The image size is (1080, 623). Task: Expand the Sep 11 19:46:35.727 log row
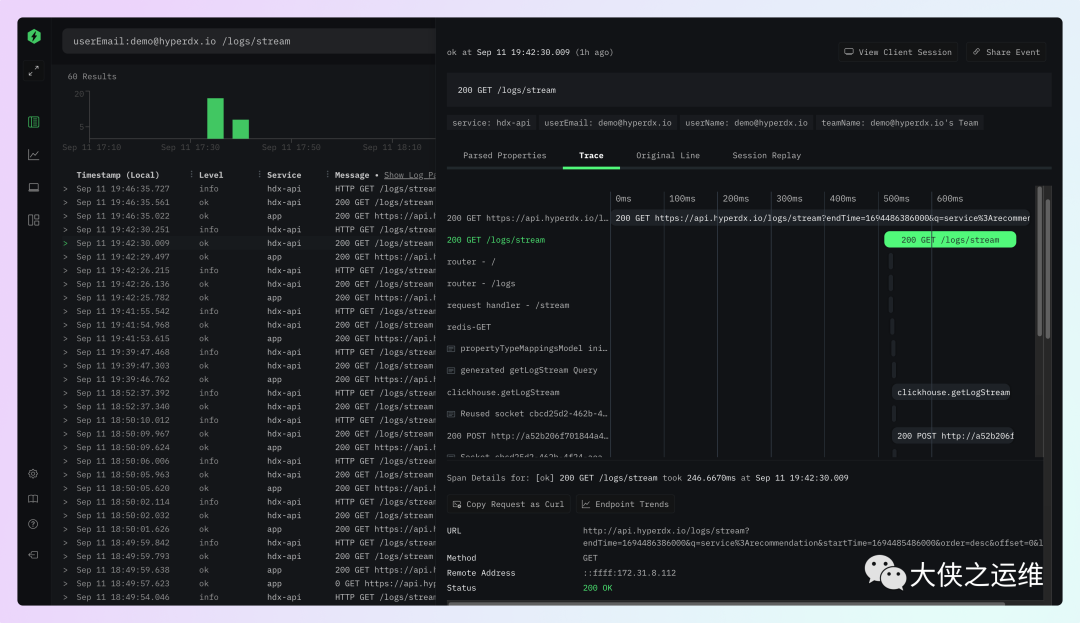pos(66,189)
